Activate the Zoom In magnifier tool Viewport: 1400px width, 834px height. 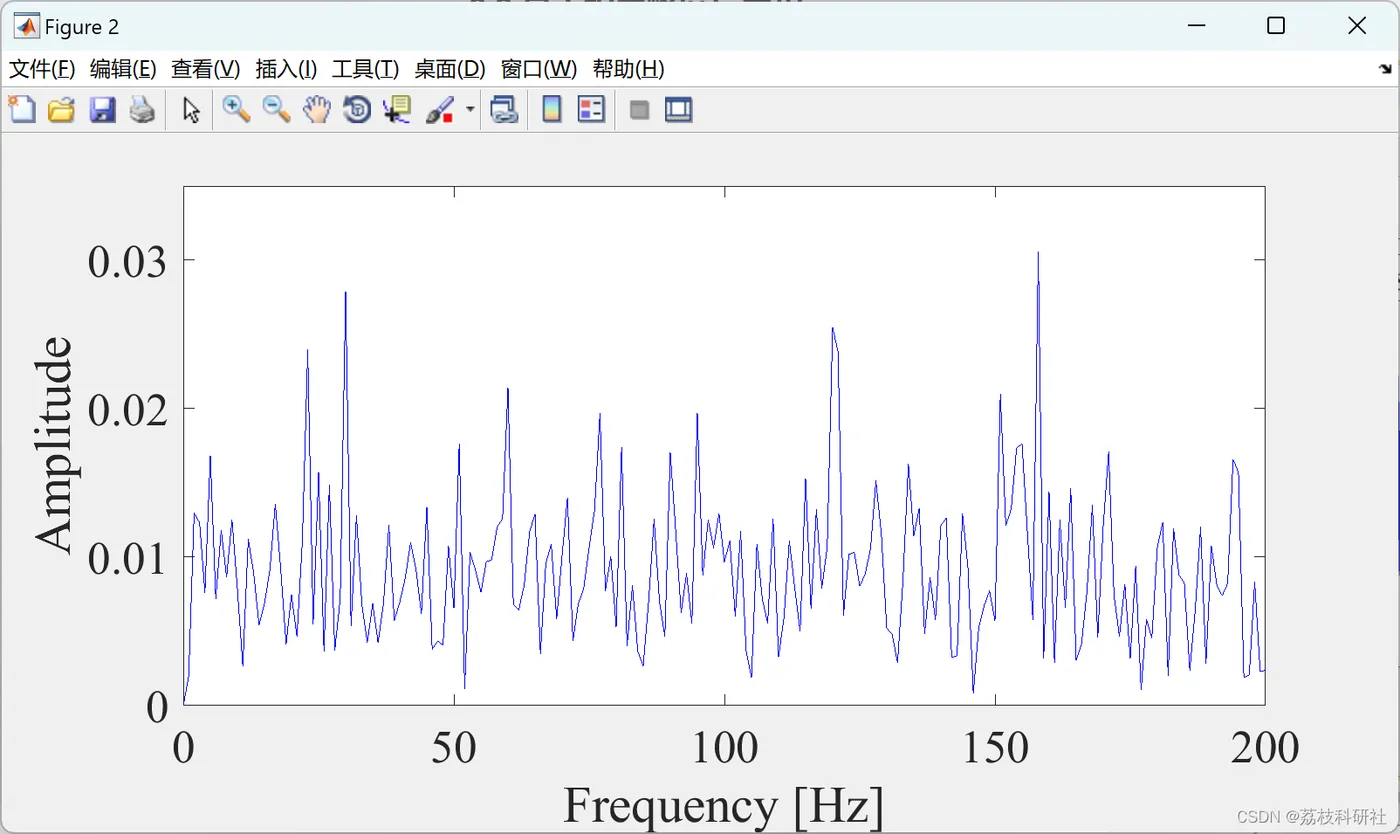(236, 109)
